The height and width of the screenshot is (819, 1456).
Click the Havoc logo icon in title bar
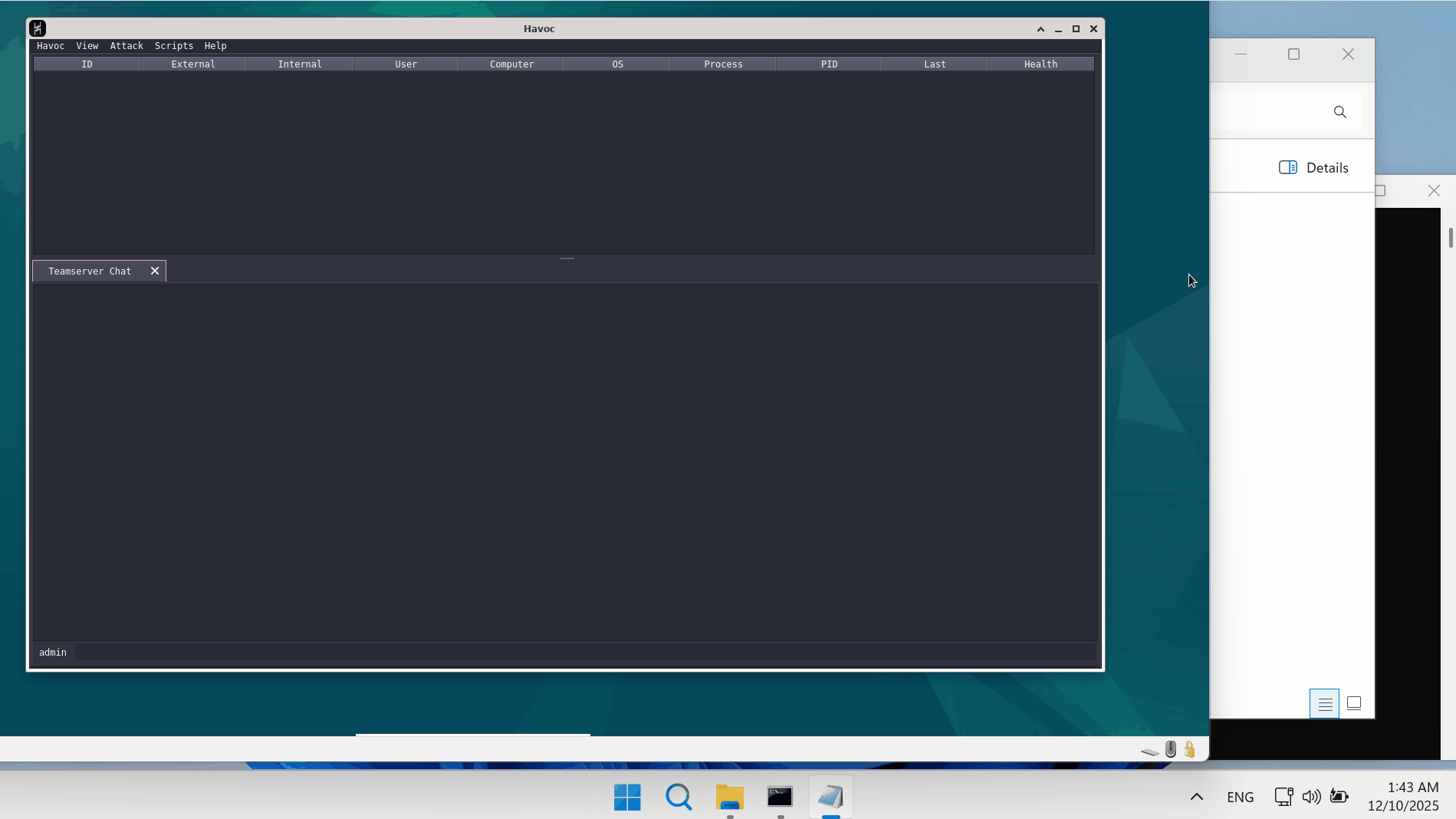point(38,28)
